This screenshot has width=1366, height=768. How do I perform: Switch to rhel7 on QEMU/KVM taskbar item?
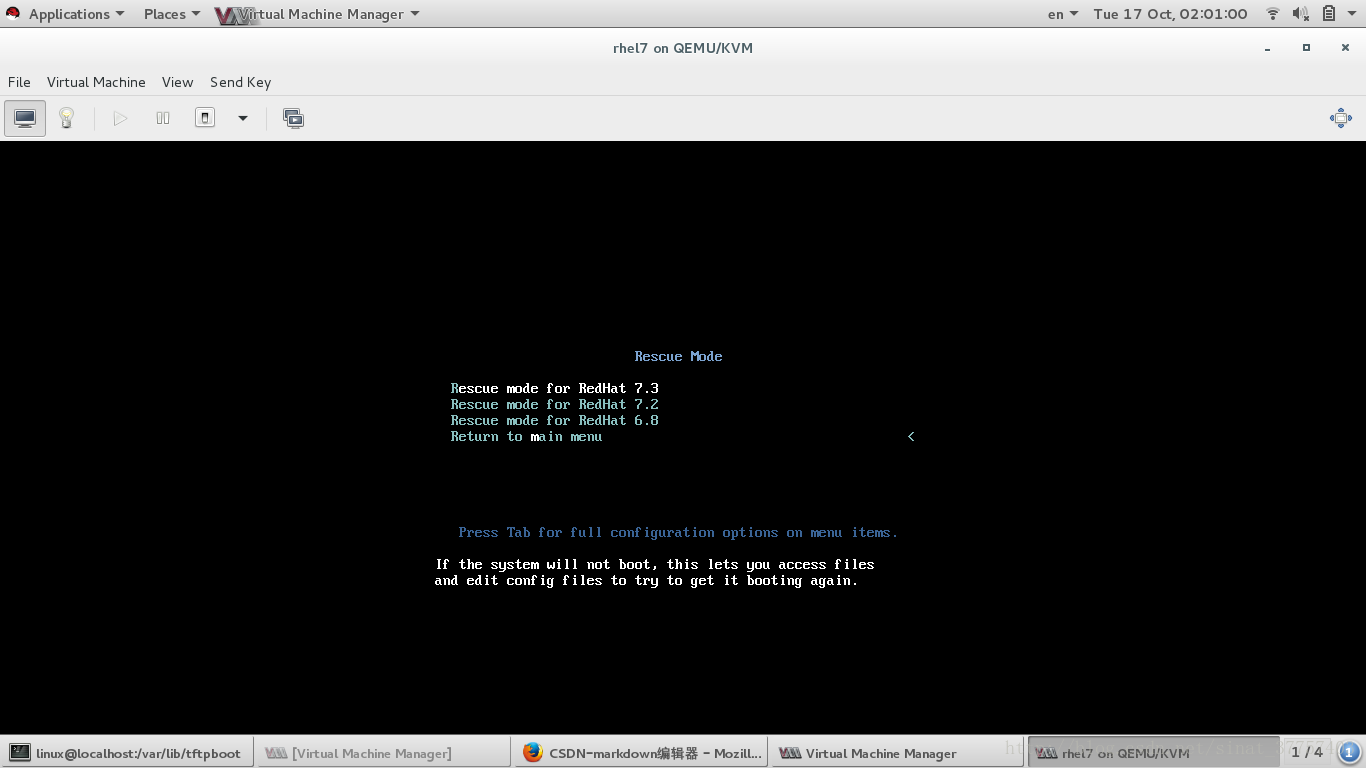[x=1154, y=753]
